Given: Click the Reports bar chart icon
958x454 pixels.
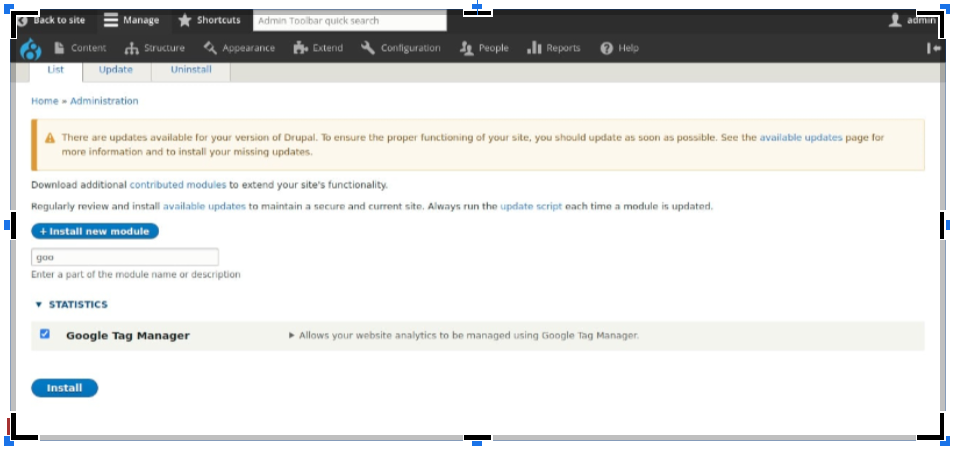Looking at the screenshot, I should [x=534, y=48].
